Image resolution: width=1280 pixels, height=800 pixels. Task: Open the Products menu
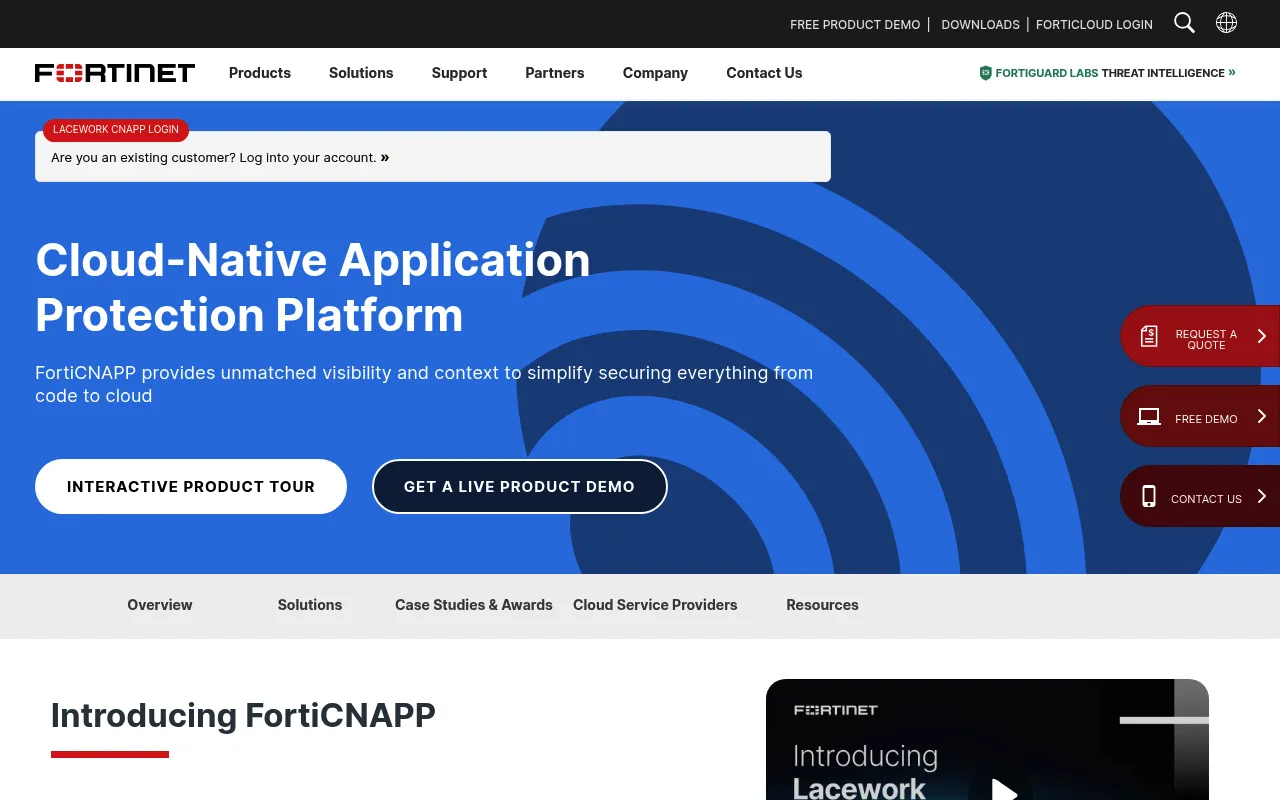tap(260, 73)
